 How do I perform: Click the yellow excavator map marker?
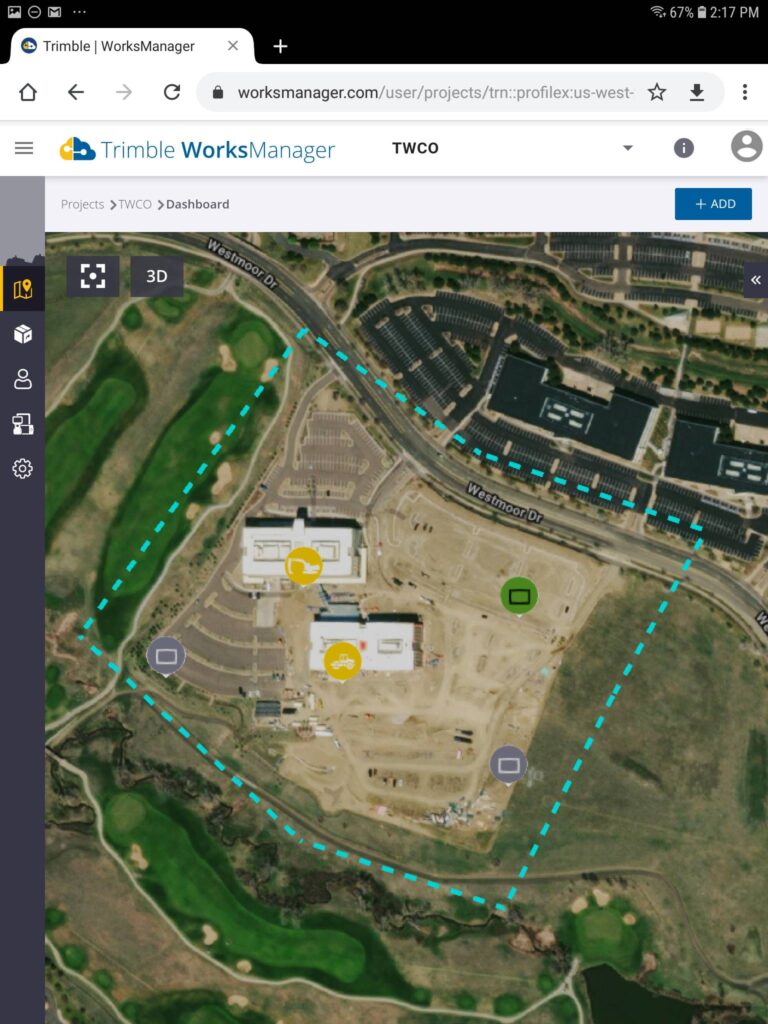[x=304, y=566]
